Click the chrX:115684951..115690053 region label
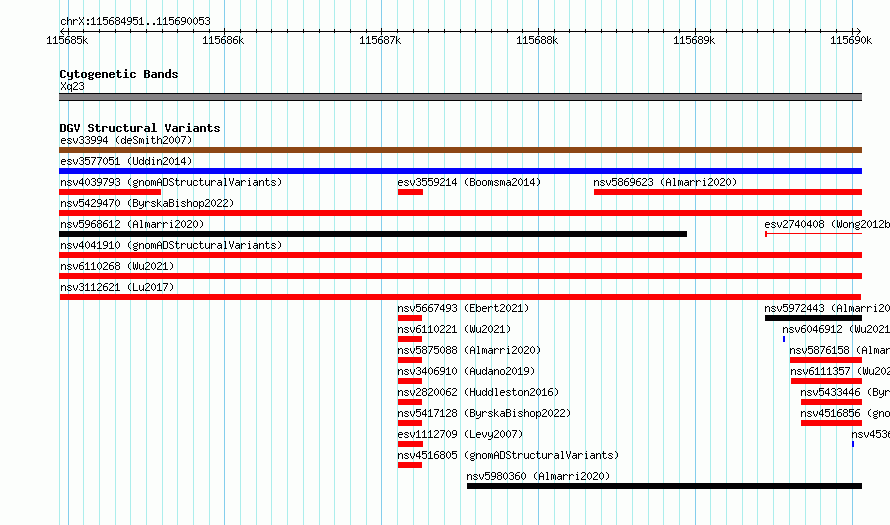This screenshot has height=525, width=890. pyautogui.click(x=135, y=22)
